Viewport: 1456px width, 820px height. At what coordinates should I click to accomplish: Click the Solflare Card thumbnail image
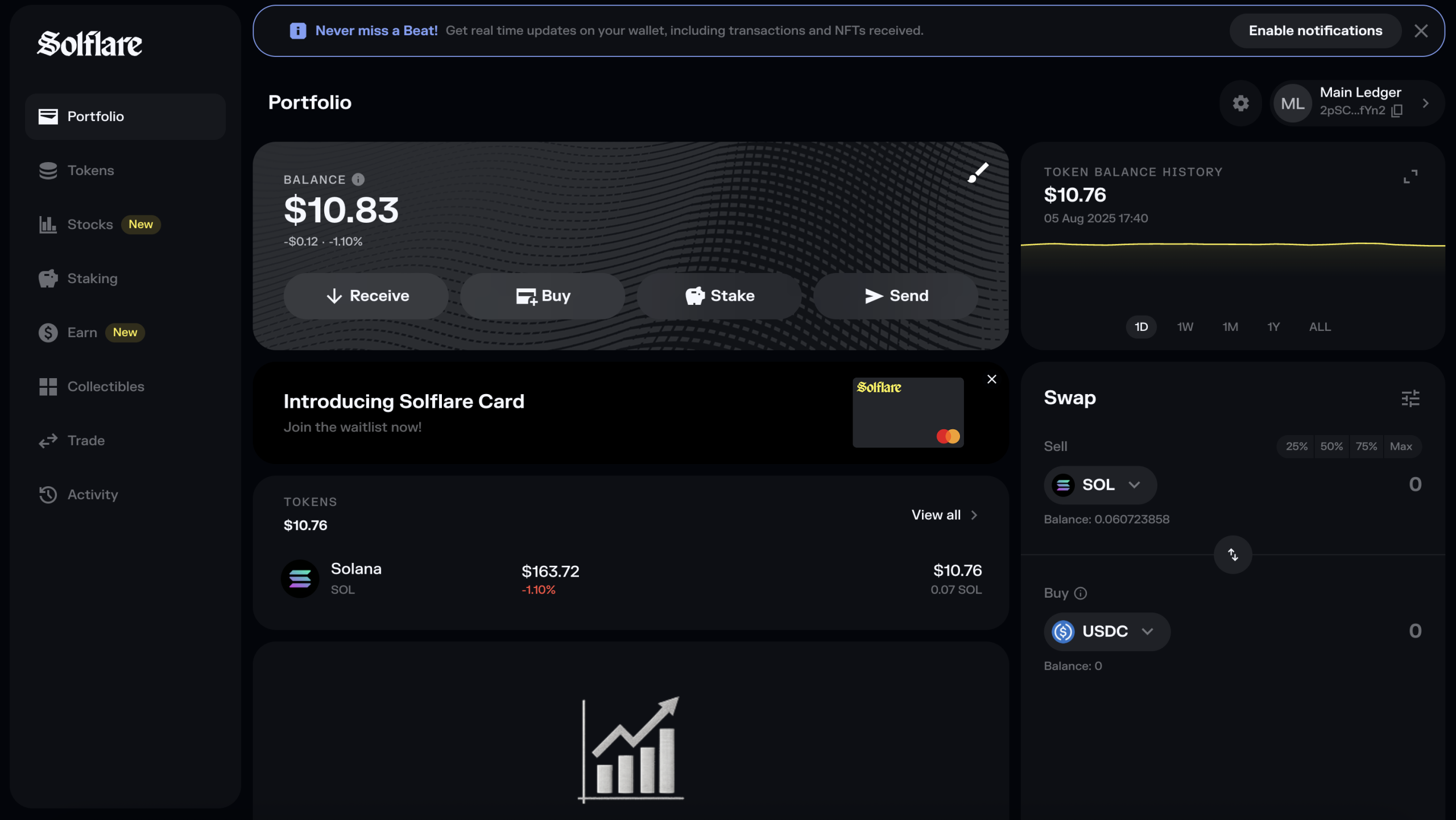pyautogui.click(x=908, y=412)
